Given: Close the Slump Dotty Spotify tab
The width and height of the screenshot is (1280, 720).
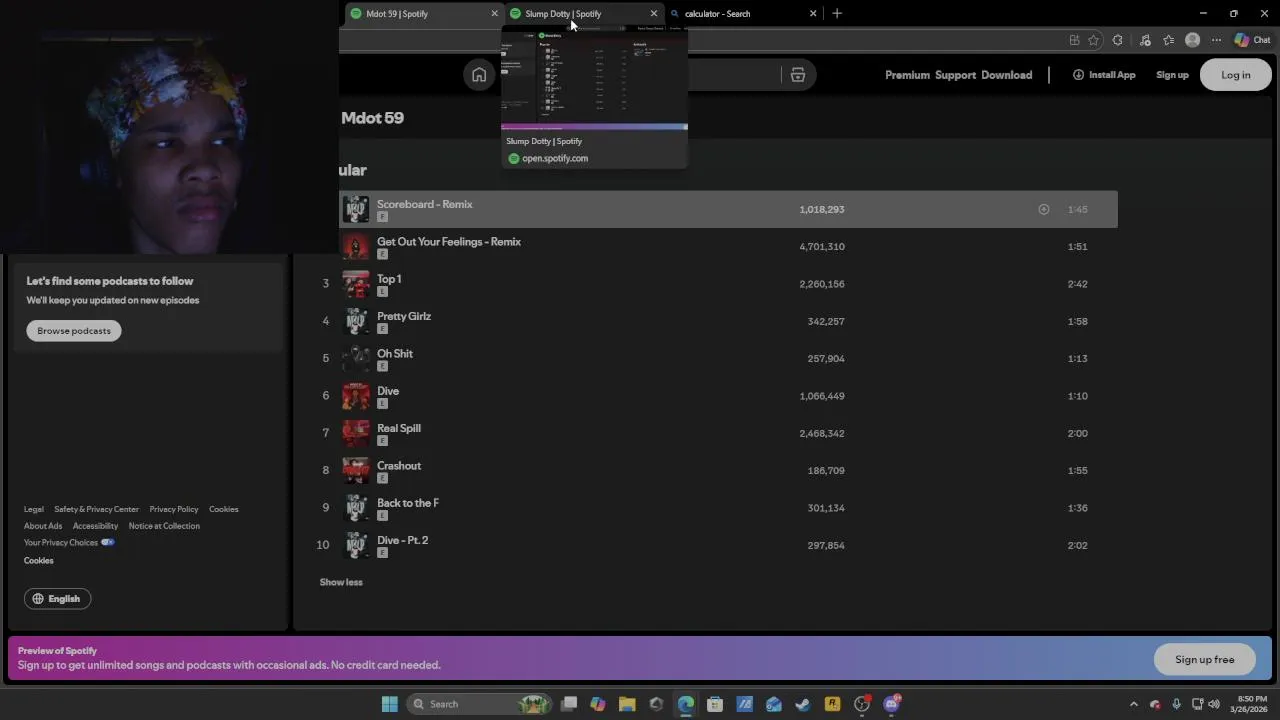Looking at the screenshot, I should 654,14.
